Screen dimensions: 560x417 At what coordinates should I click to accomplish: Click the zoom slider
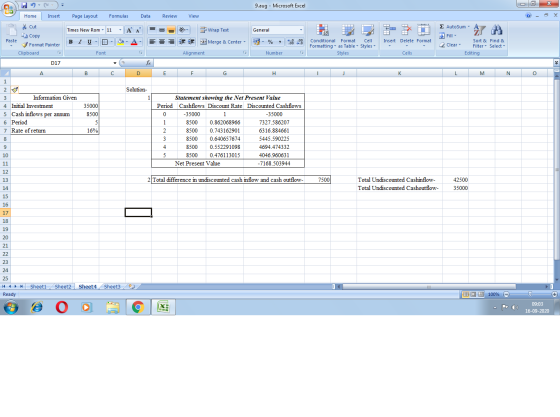coord(530,294)
